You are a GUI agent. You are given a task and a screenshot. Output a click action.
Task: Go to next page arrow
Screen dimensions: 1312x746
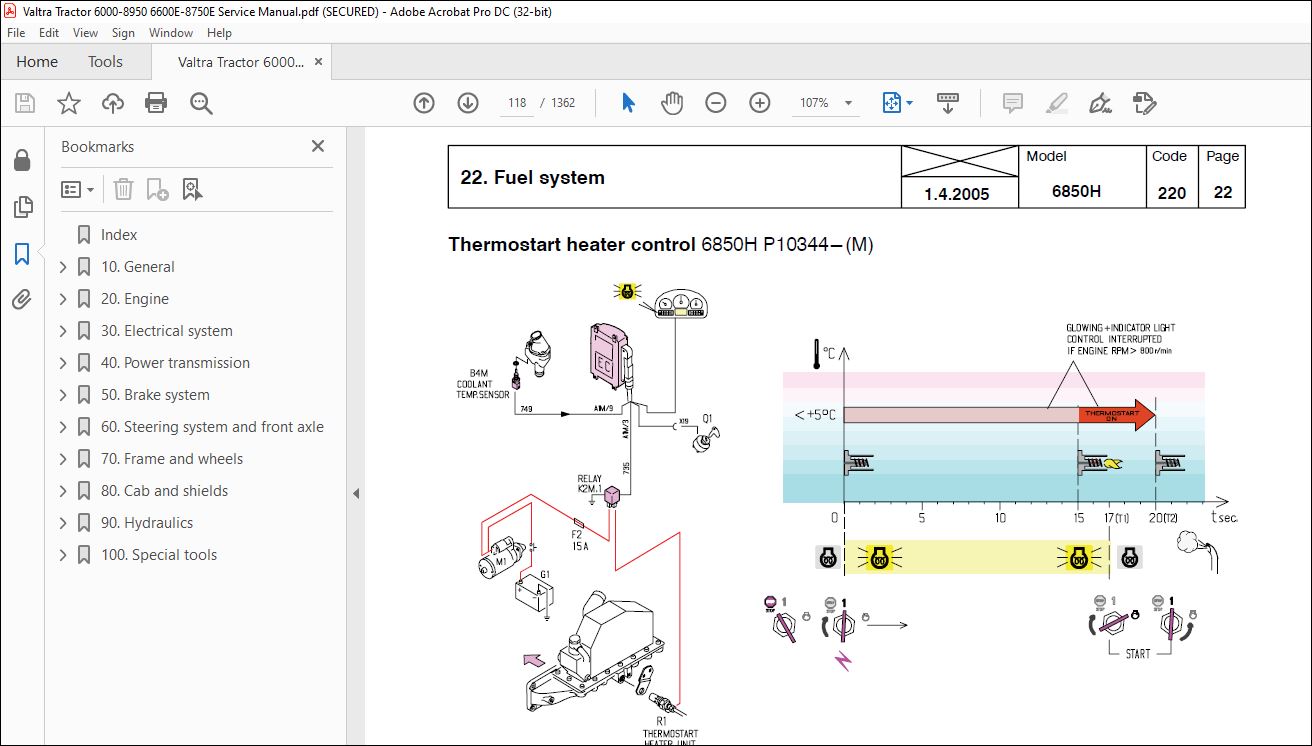point(468,103)
